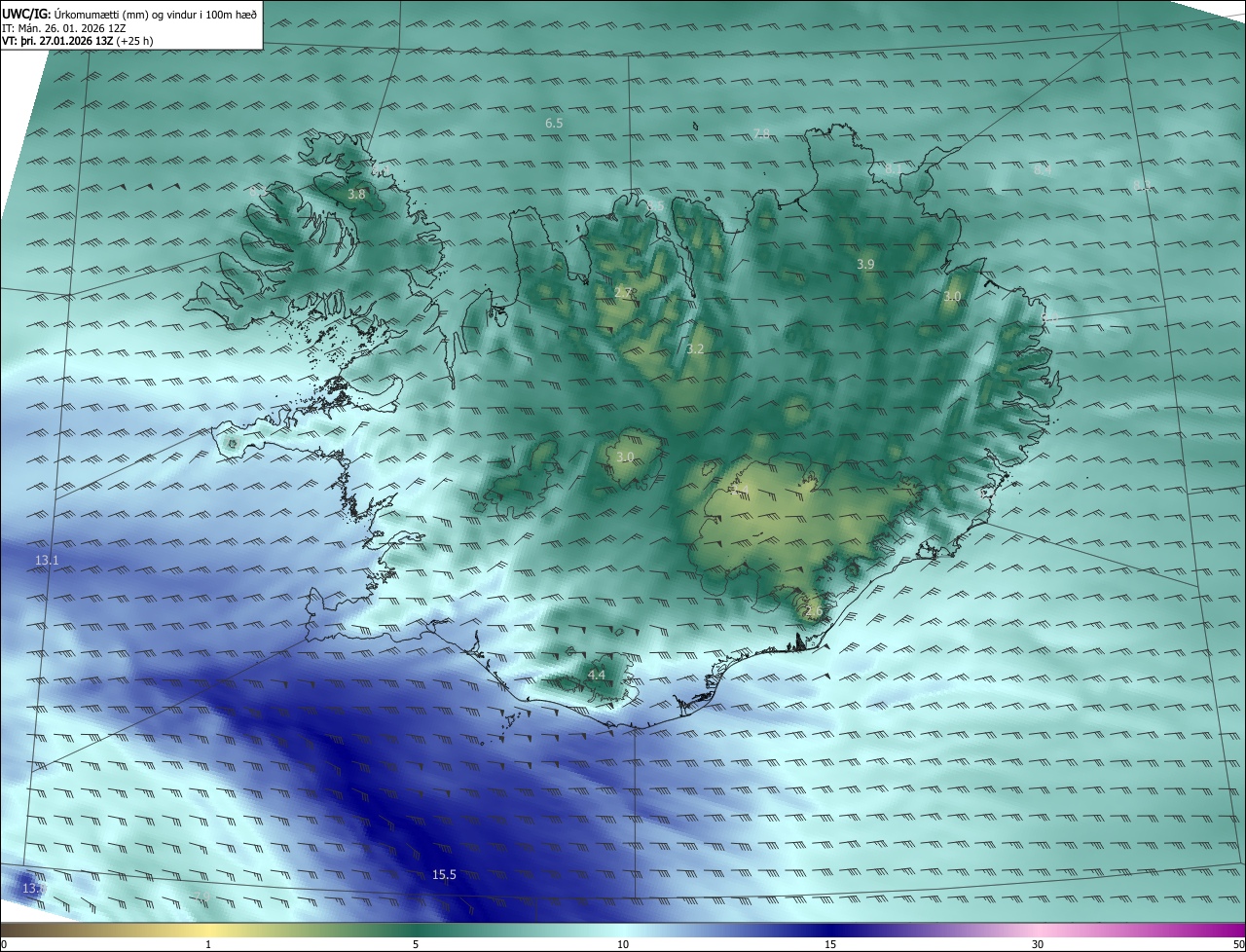Select the "IT: Mán. 26. 01. 2026 12Z" line

[64, 28]
